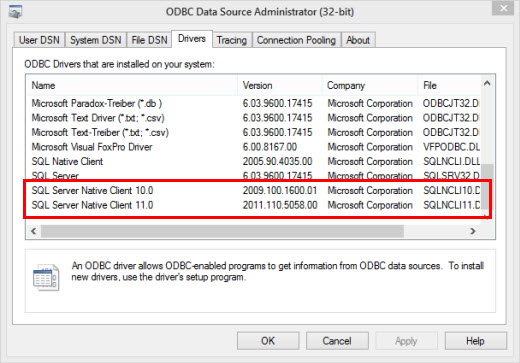Click version 6.03.9600.17415 in Paradox-Treiber row
Image resolution: width=520 pixels, height=363 pixels.
click(x=277, y=103)
